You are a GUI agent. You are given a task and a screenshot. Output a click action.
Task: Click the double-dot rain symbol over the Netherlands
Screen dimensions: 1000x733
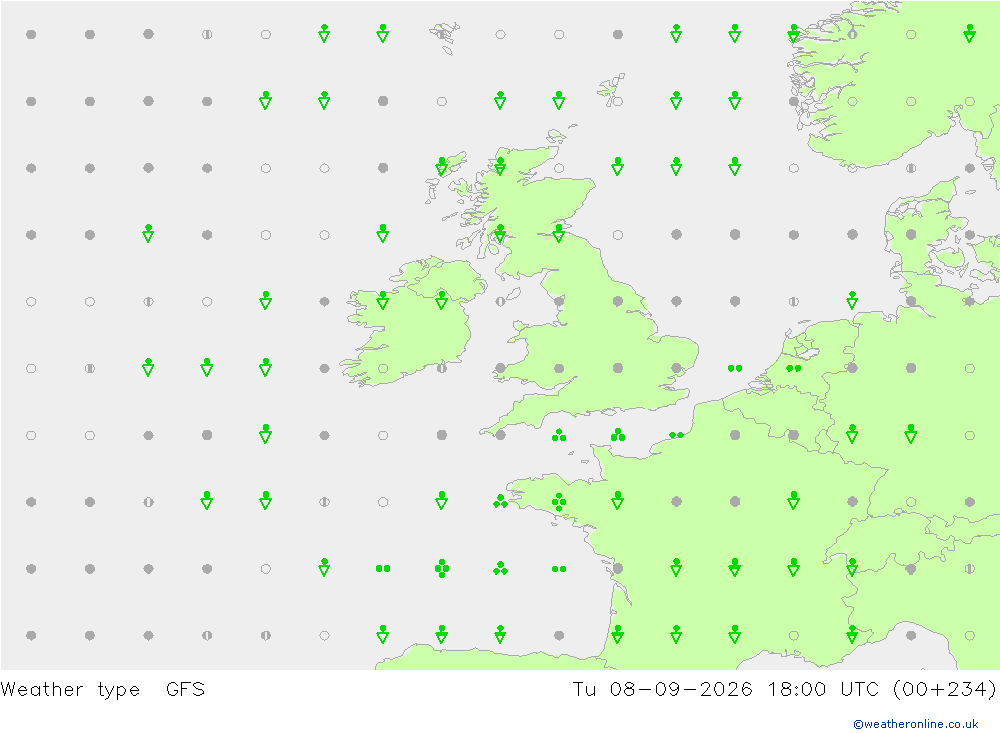coord(793,368)
